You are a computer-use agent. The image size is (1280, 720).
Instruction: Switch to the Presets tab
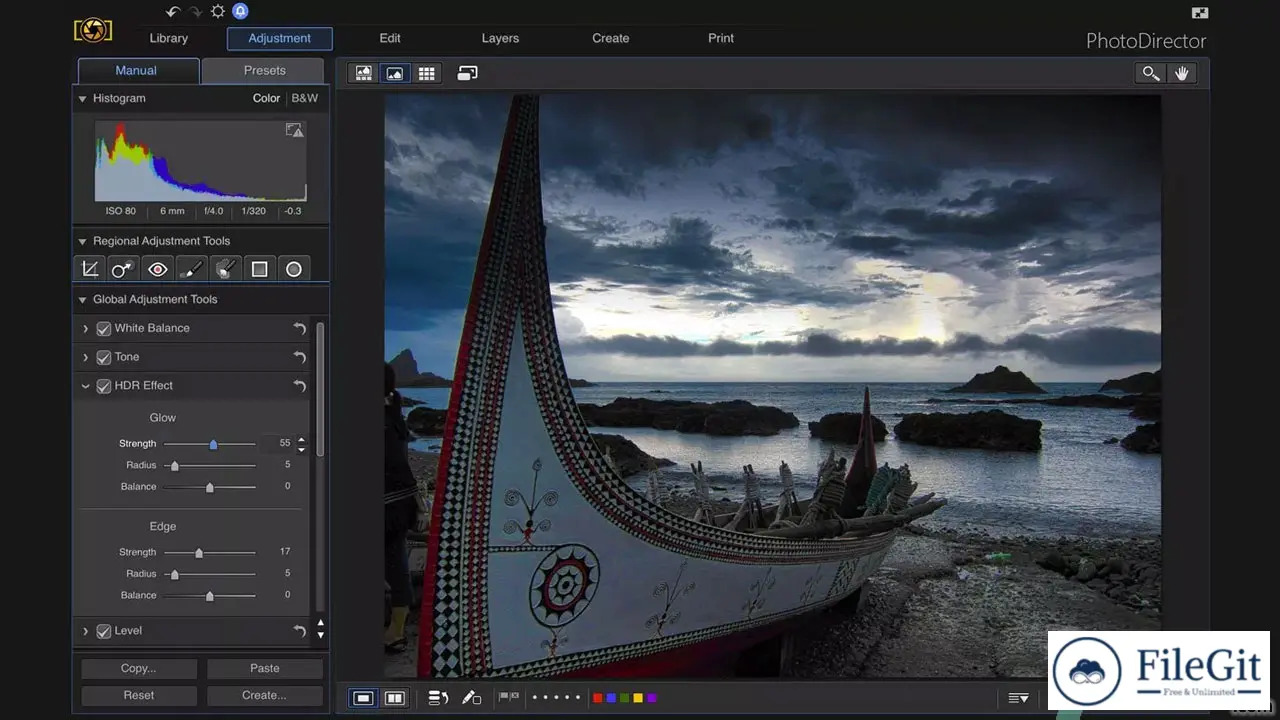(x=264, y=71)
